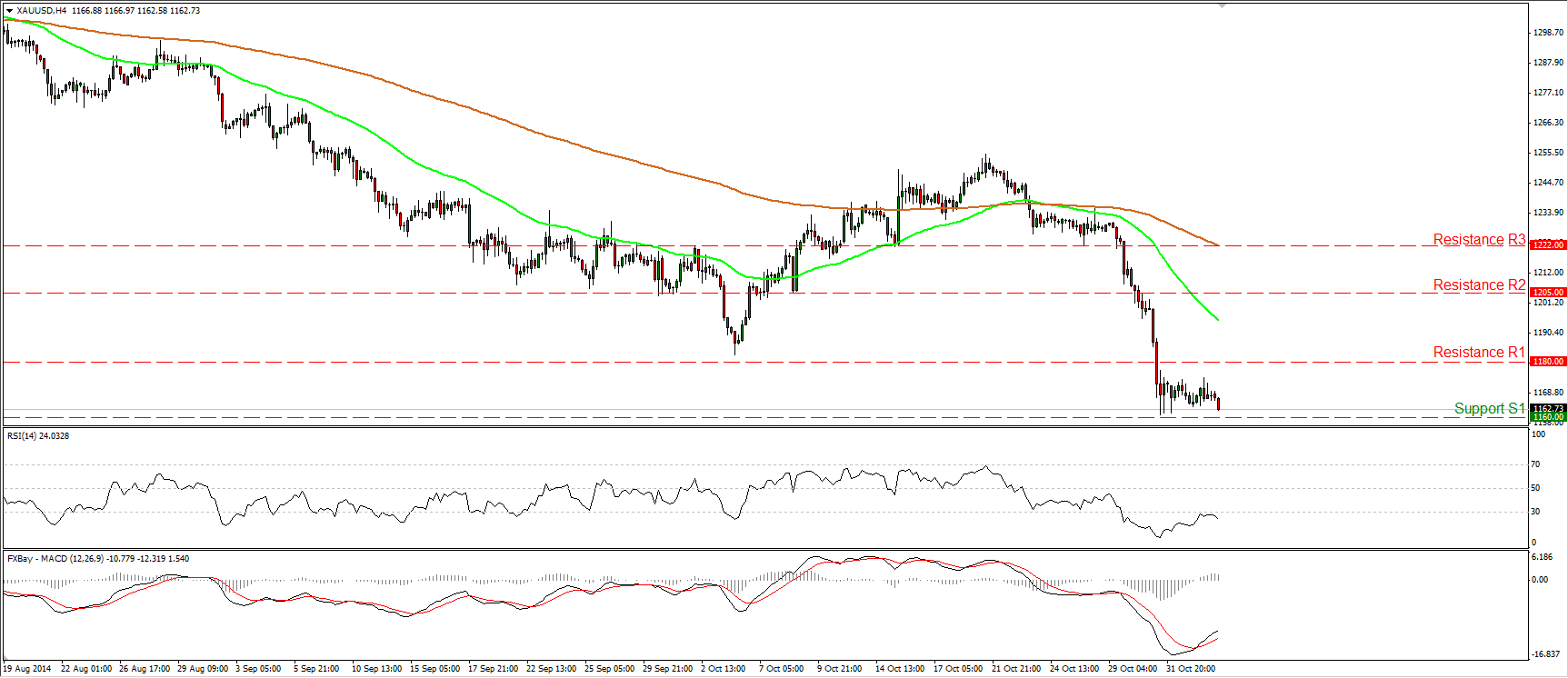The height and width of the screenshot is (678, 1568).
Task: Click the 1160.00 green price tag
Action: pos(1548,417)
